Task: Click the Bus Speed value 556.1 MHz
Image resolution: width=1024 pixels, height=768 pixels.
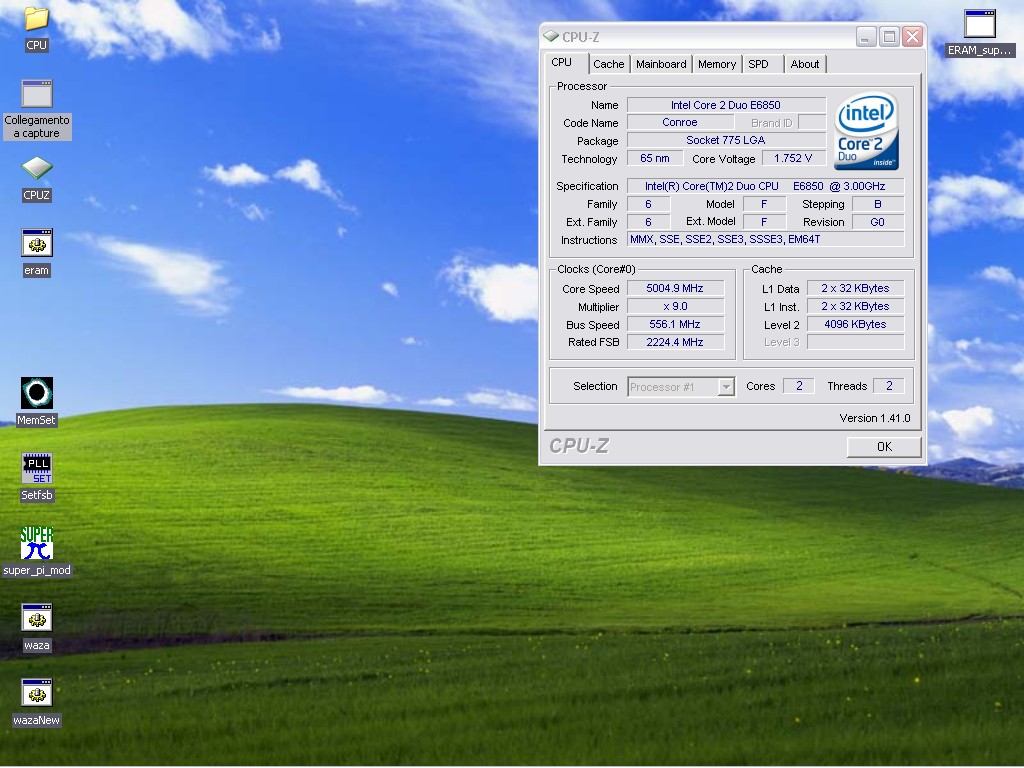Action: 675,324
